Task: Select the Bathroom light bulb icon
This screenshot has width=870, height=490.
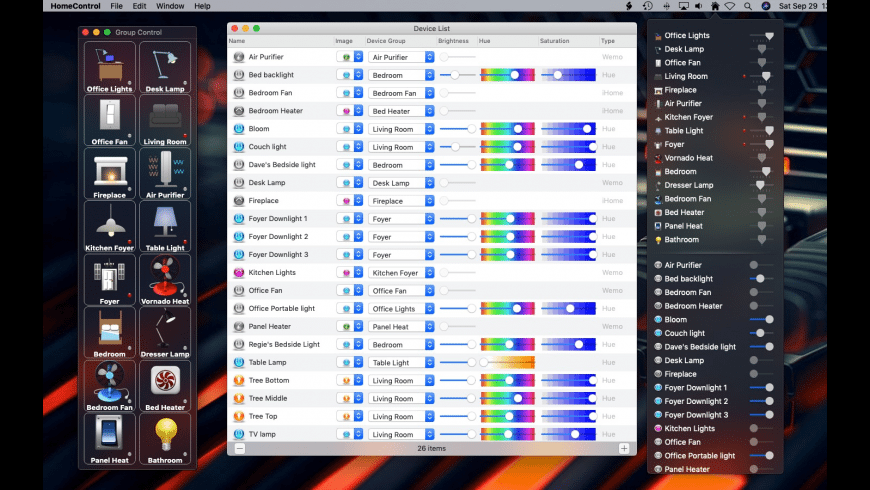Action: (164, 437)
